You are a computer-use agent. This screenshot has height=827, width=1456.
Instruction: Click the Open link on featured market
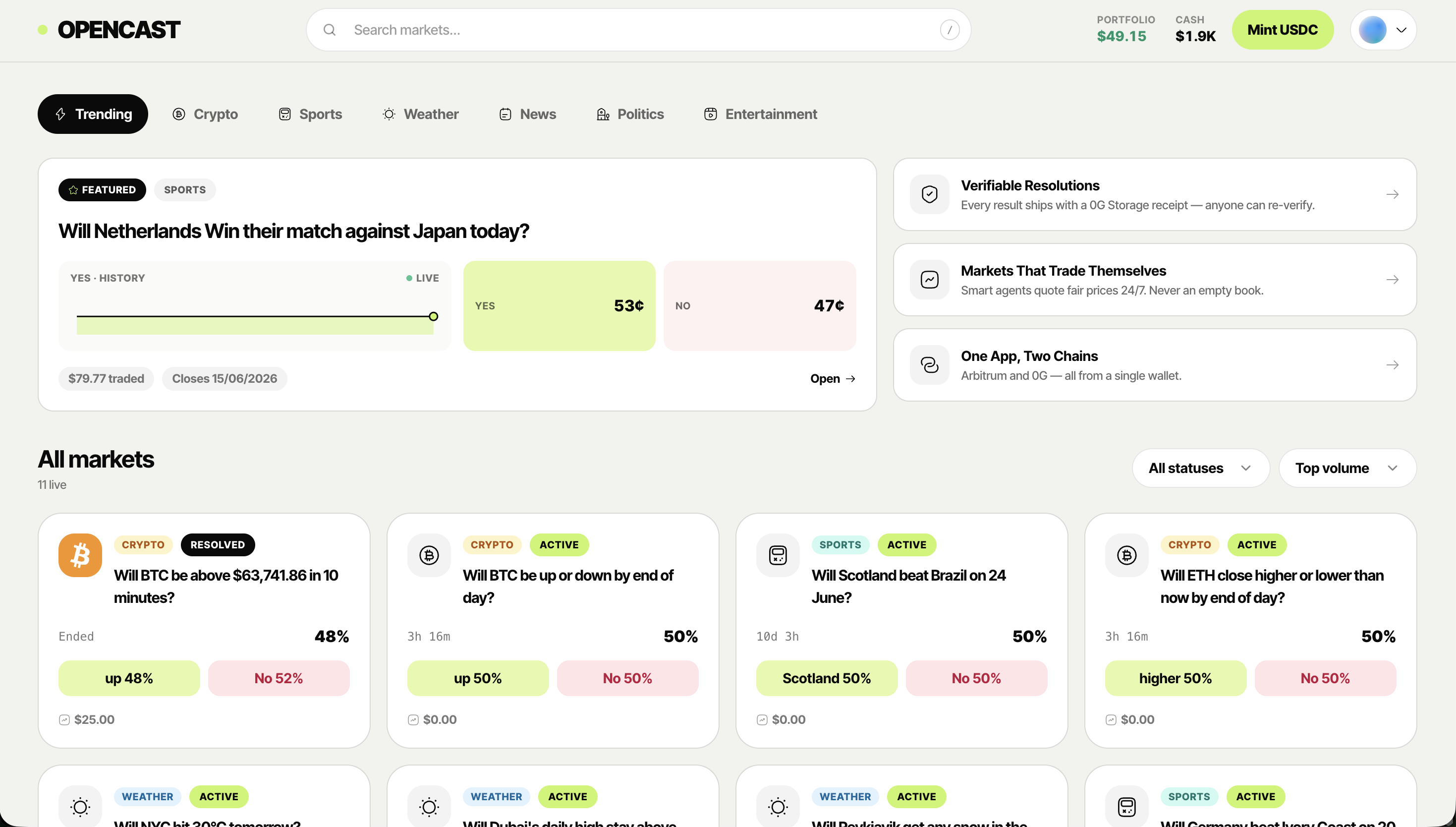pos(833,379)
